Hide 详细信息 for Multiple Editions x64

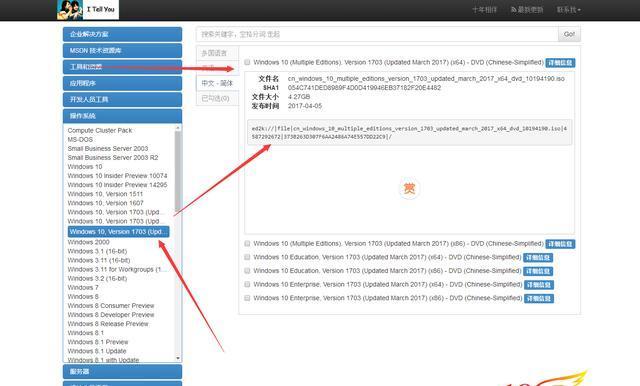[x=560, y=63]
